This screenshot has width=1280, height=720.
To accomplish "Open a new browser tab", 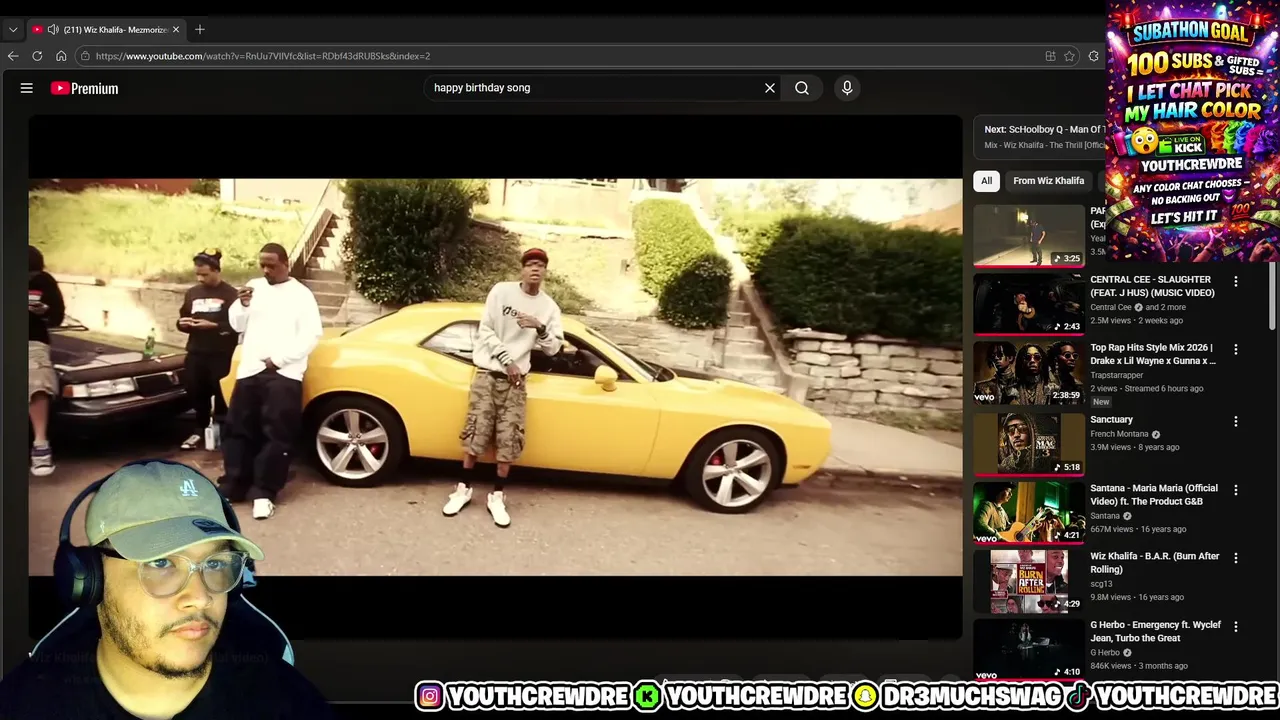I will coord(200,29).
